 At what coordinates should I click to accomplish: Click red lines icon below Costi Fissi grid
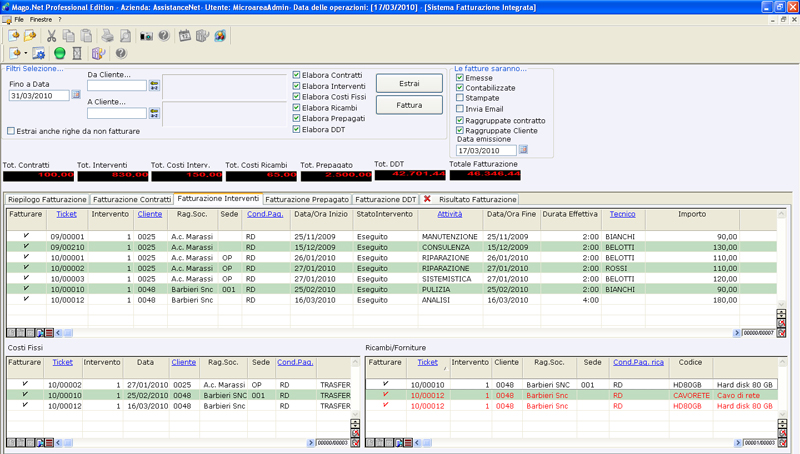[x=49, y=443]
